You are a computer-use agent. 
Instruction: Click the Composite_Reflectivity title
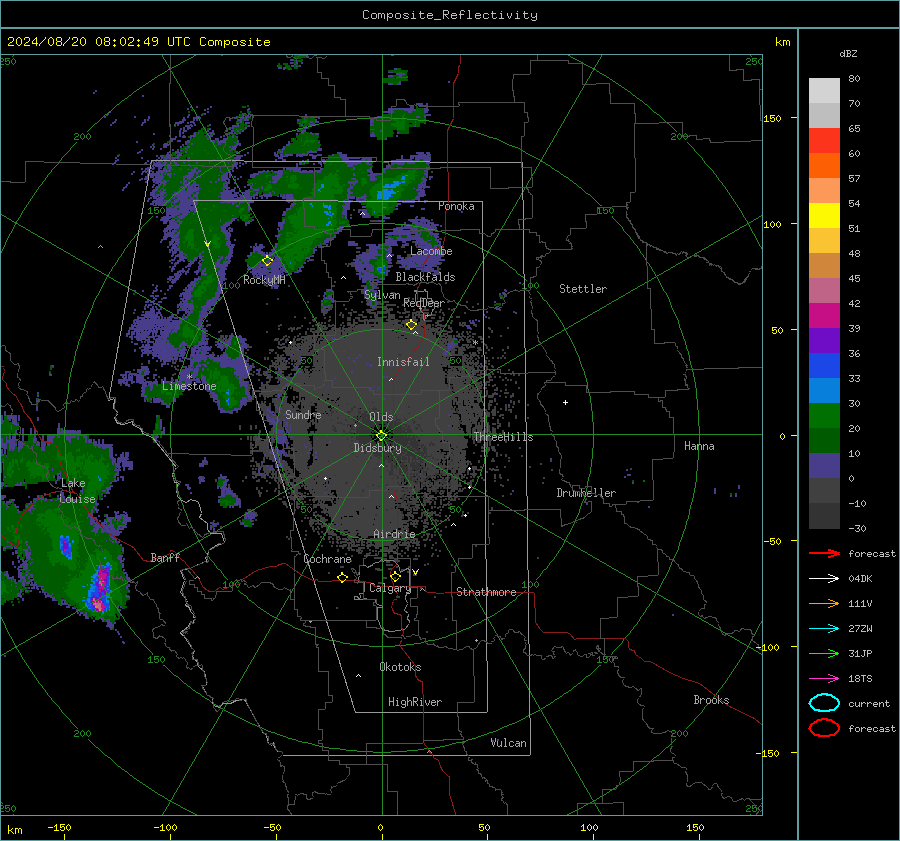450,15
